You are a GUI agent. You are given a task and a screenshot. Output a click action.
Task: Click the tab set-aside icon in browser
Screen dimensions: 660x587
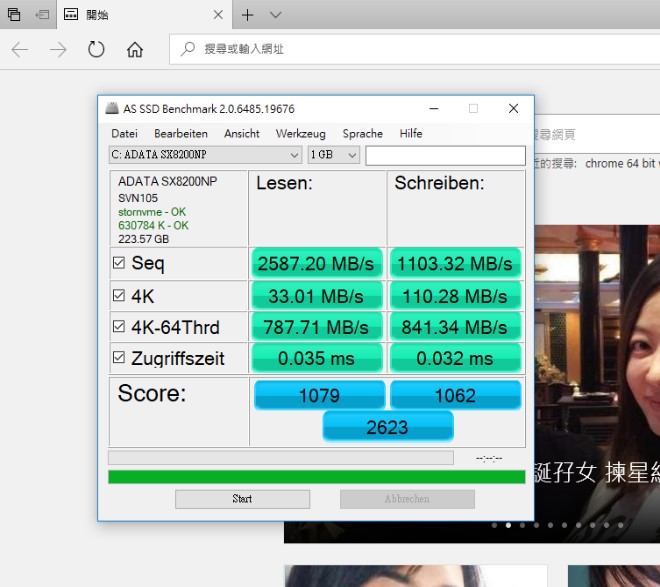point(41,15)
